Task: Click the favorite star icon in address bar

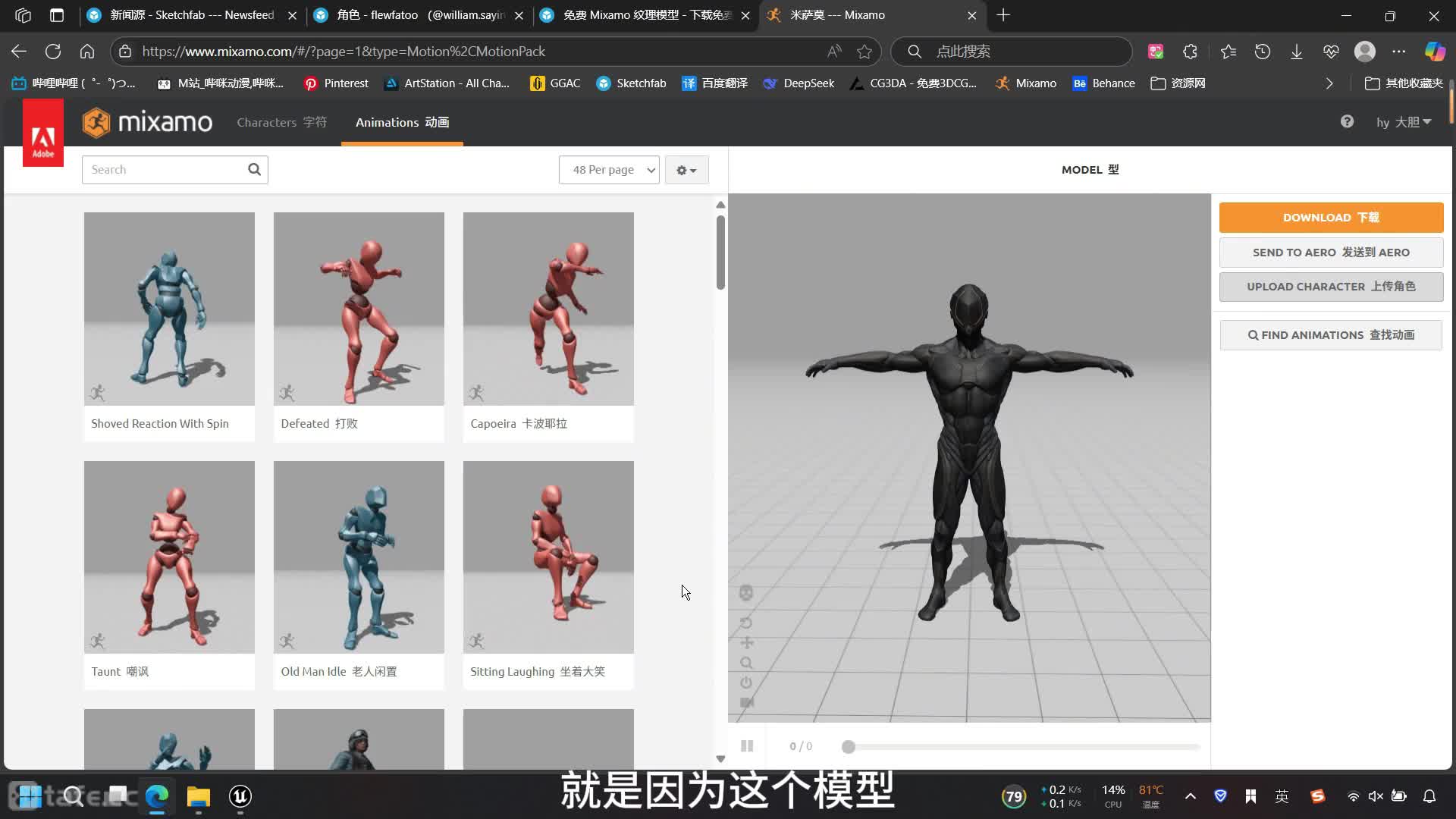Action: click(x=864, y=52)
